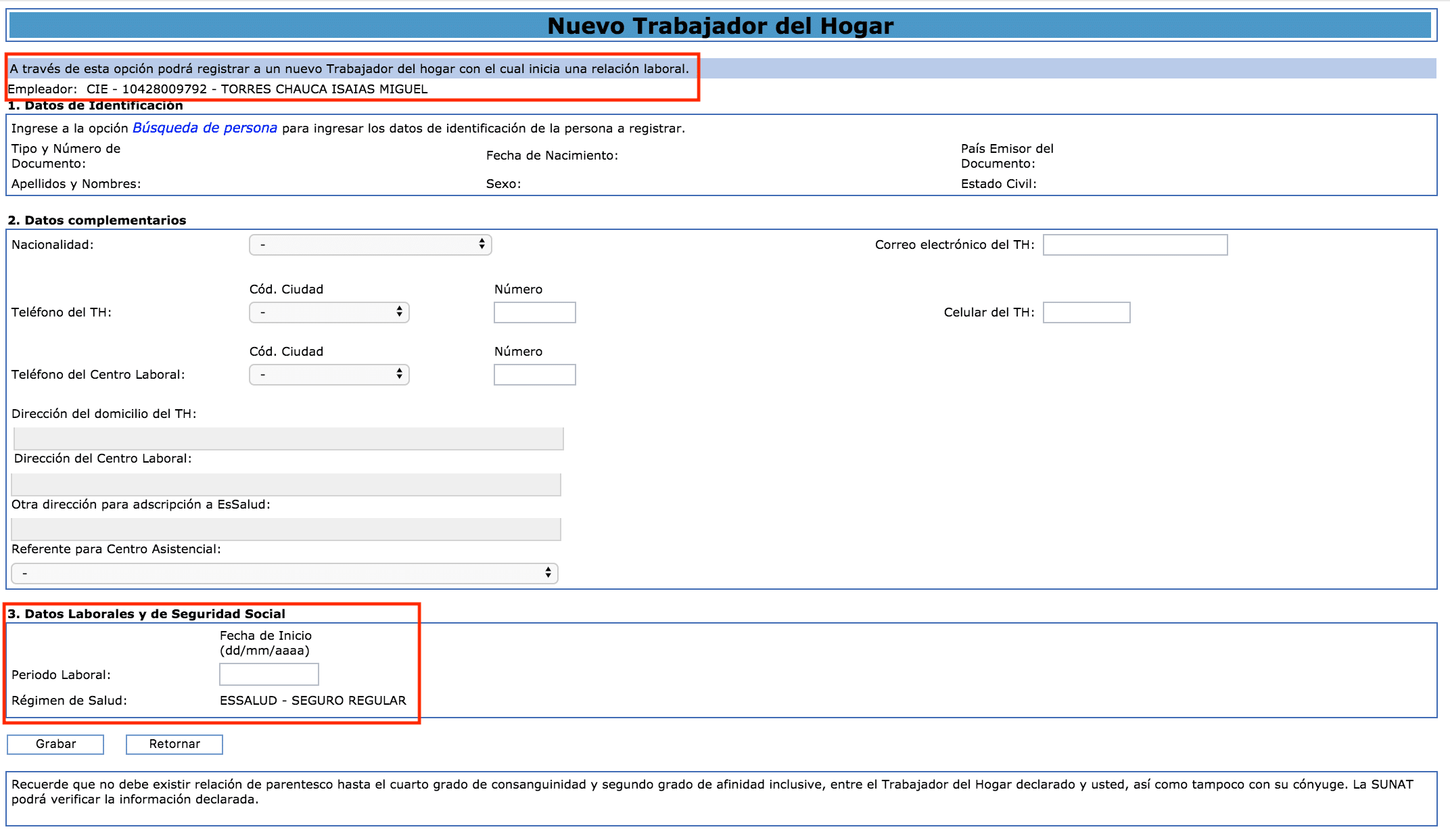The width and height of the screenshot is (1450, 840).
Task: Click the Sexo label
Action: (503, 183)
